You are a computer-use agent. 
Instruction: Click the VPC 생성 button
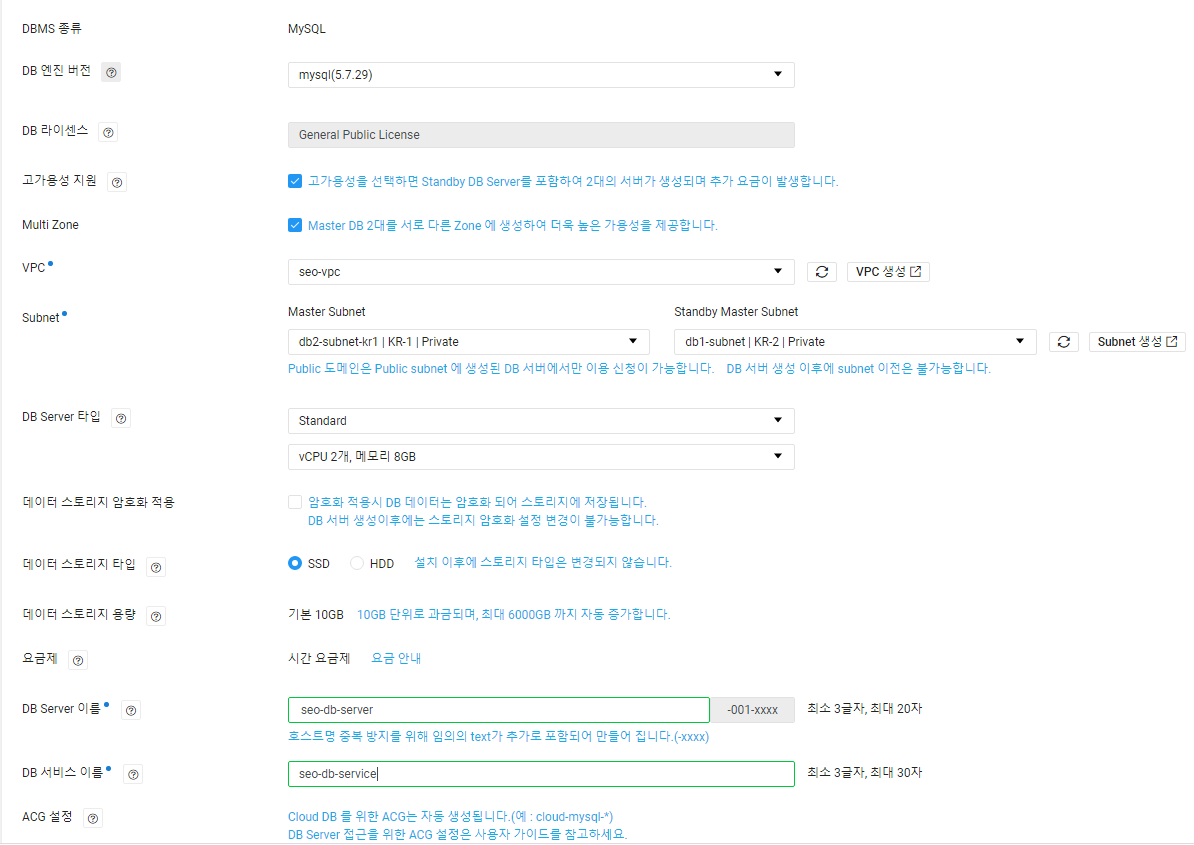pyautogui.click(x=888, y=272)
